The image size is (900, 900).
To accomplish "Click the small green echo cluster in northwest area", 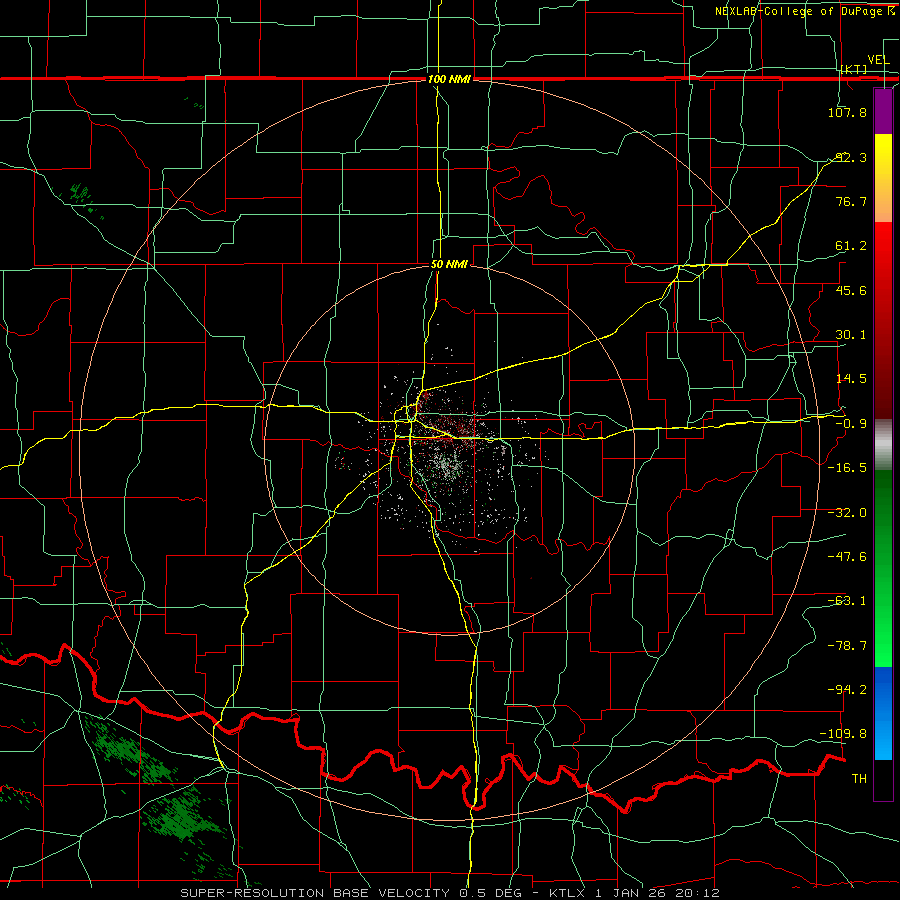I will pyautogui.click(x=80, y=195).
